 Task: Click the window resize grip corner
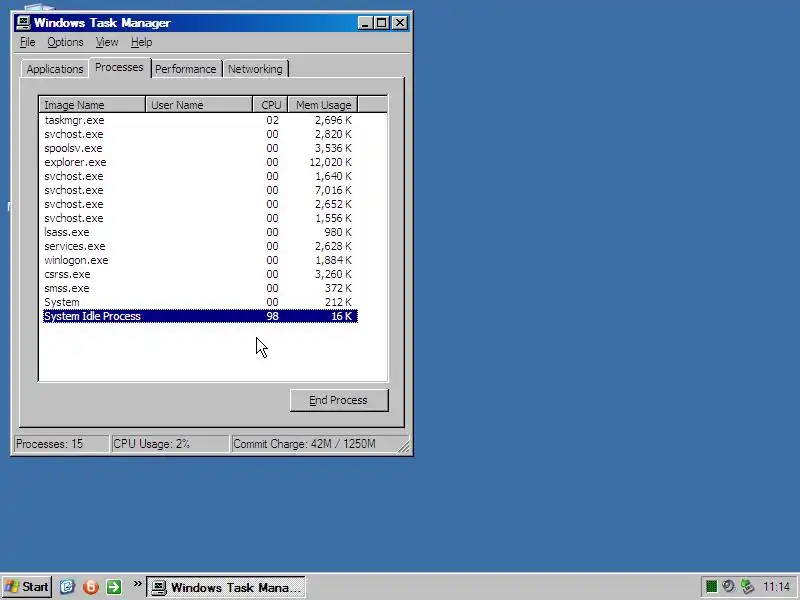[x=404, y=446]
